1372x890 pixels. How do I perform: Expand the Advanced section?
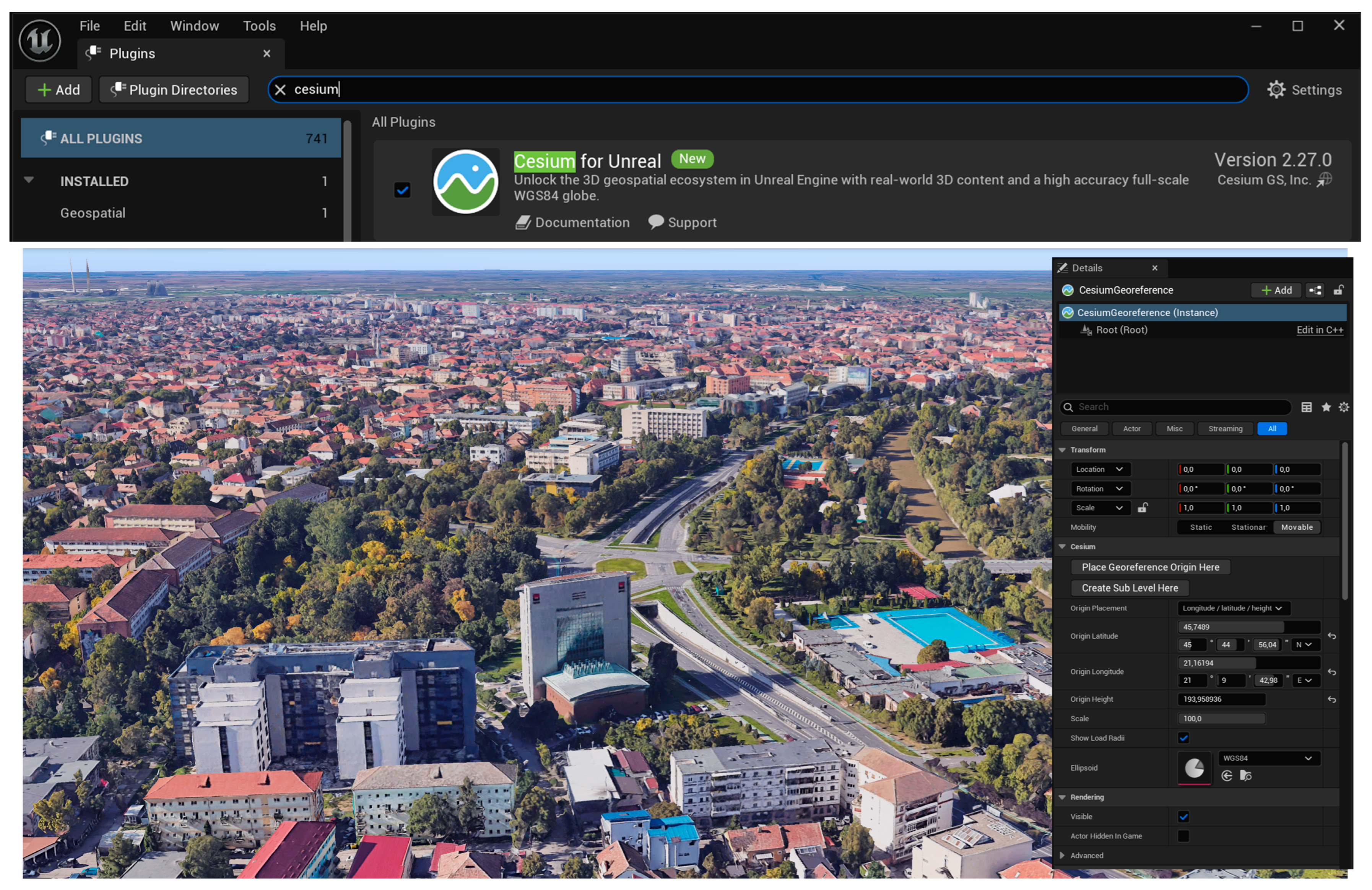(1062, 856)
